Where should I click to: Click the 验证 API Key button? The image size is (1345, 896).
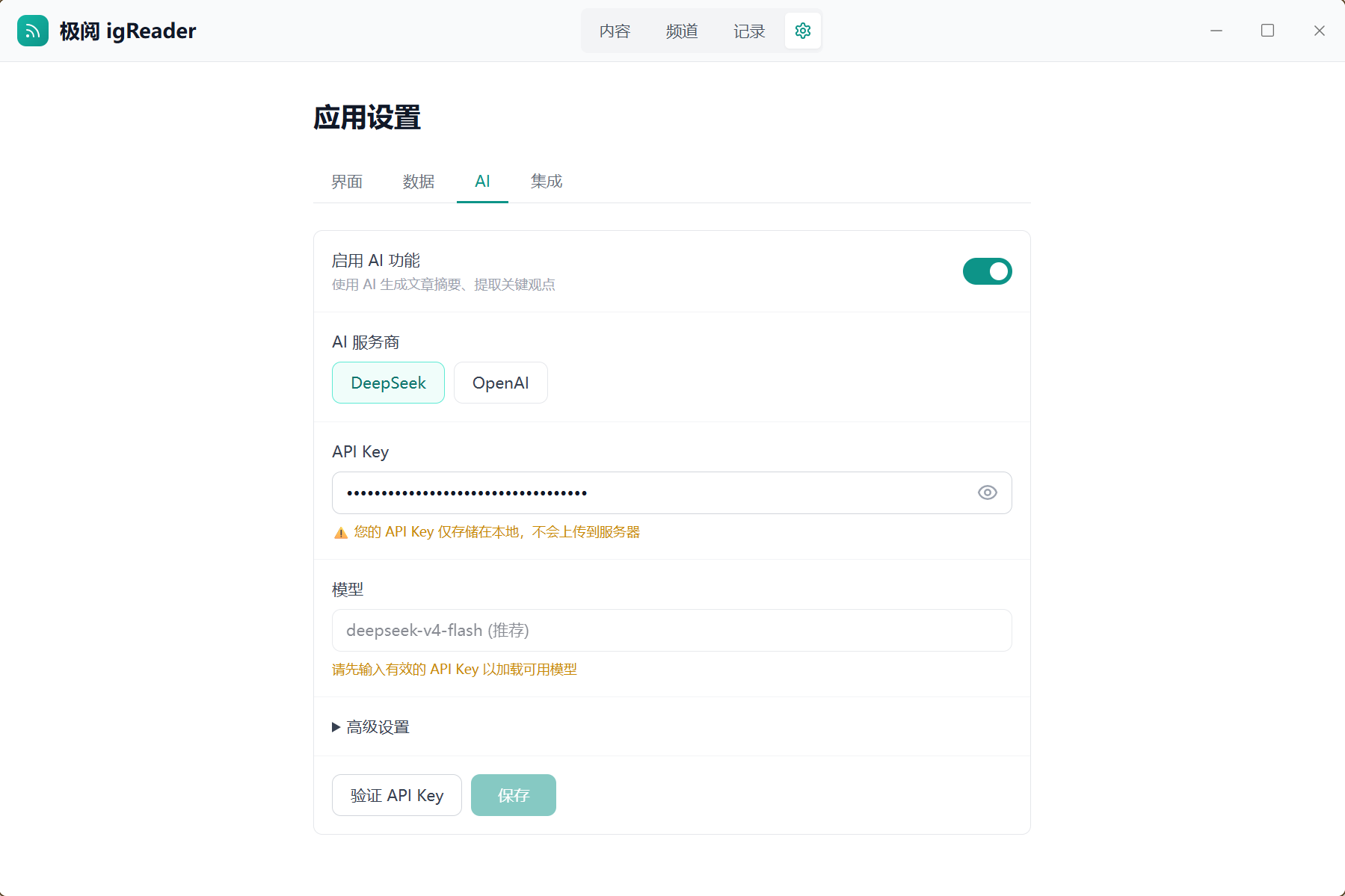tap(397, 795)
